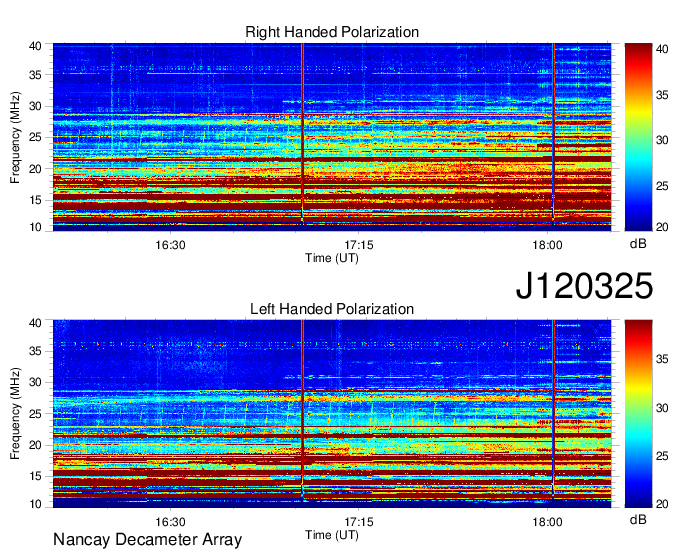This screenshot has width=680, height=552.
Task: Click the 40 dB tick on Right Handed colorbar
Action: point(662,49)
